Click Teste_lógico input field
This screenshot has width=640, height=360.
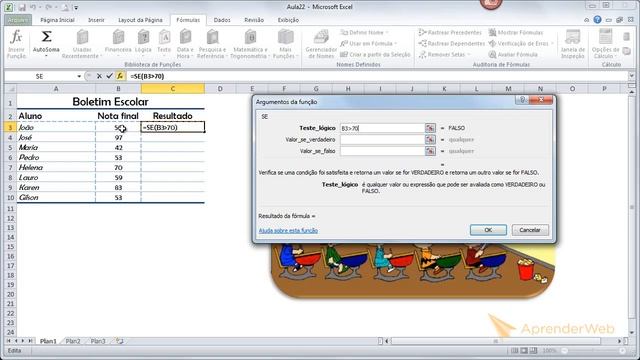click(x=382, y=128)
